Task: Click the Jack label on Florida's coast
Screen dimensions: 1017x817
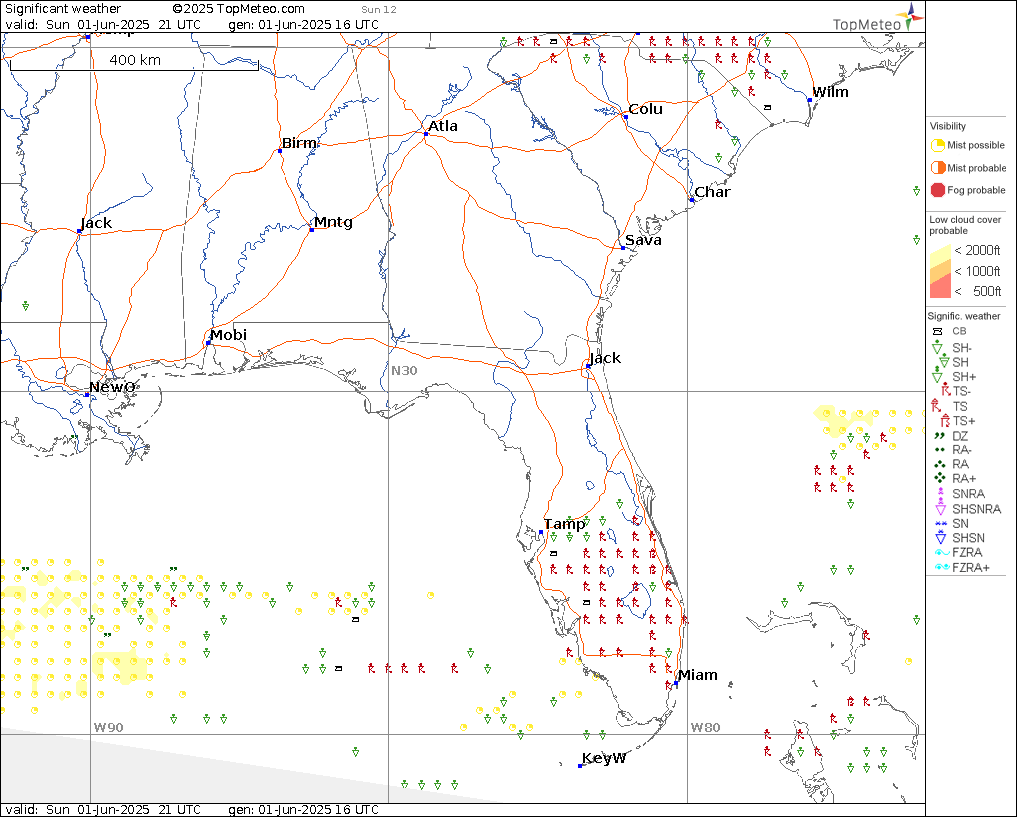Action: [x=605, y=358]
